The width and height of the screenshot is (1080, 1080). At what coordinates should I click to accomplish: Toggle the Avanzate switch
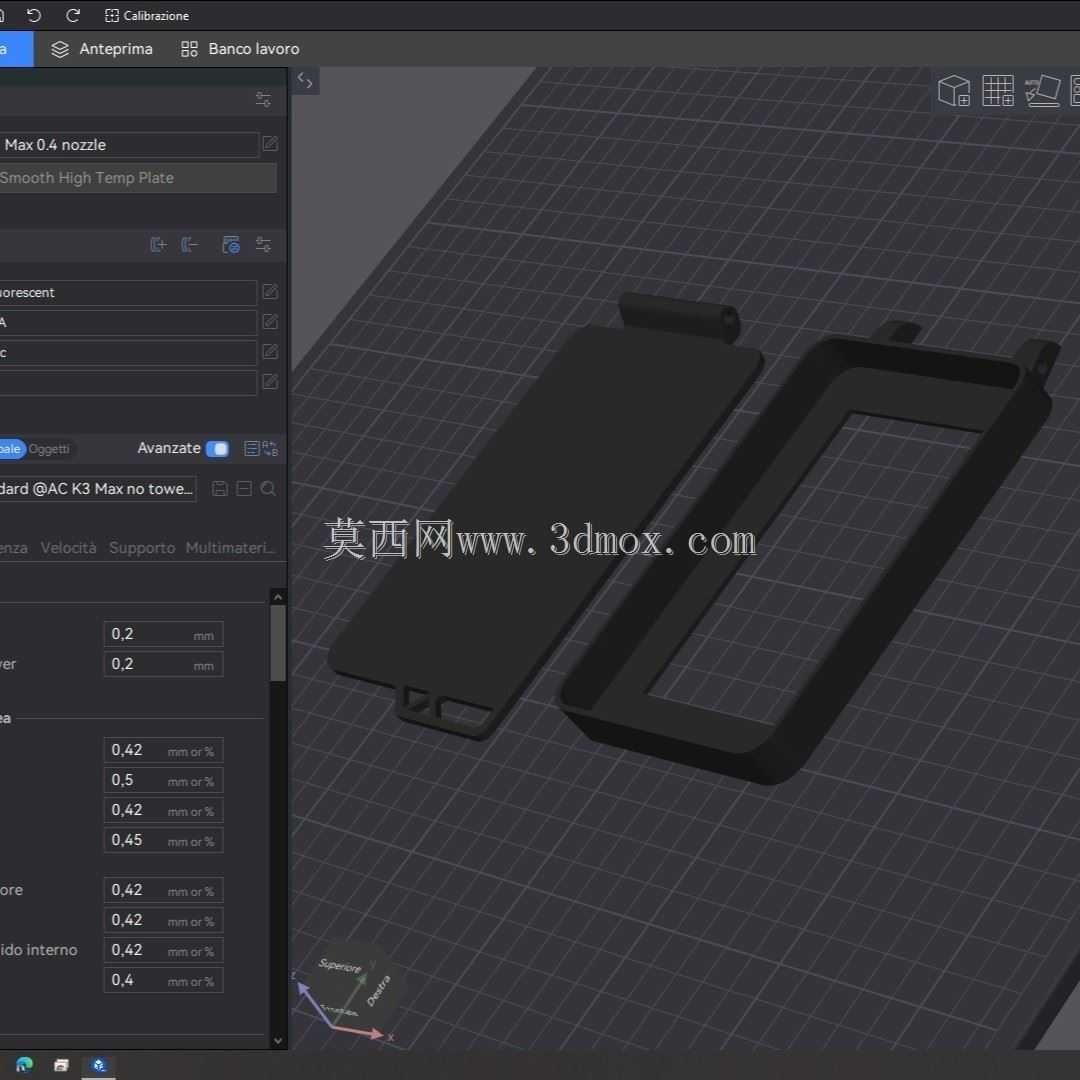tap(218, 449)
